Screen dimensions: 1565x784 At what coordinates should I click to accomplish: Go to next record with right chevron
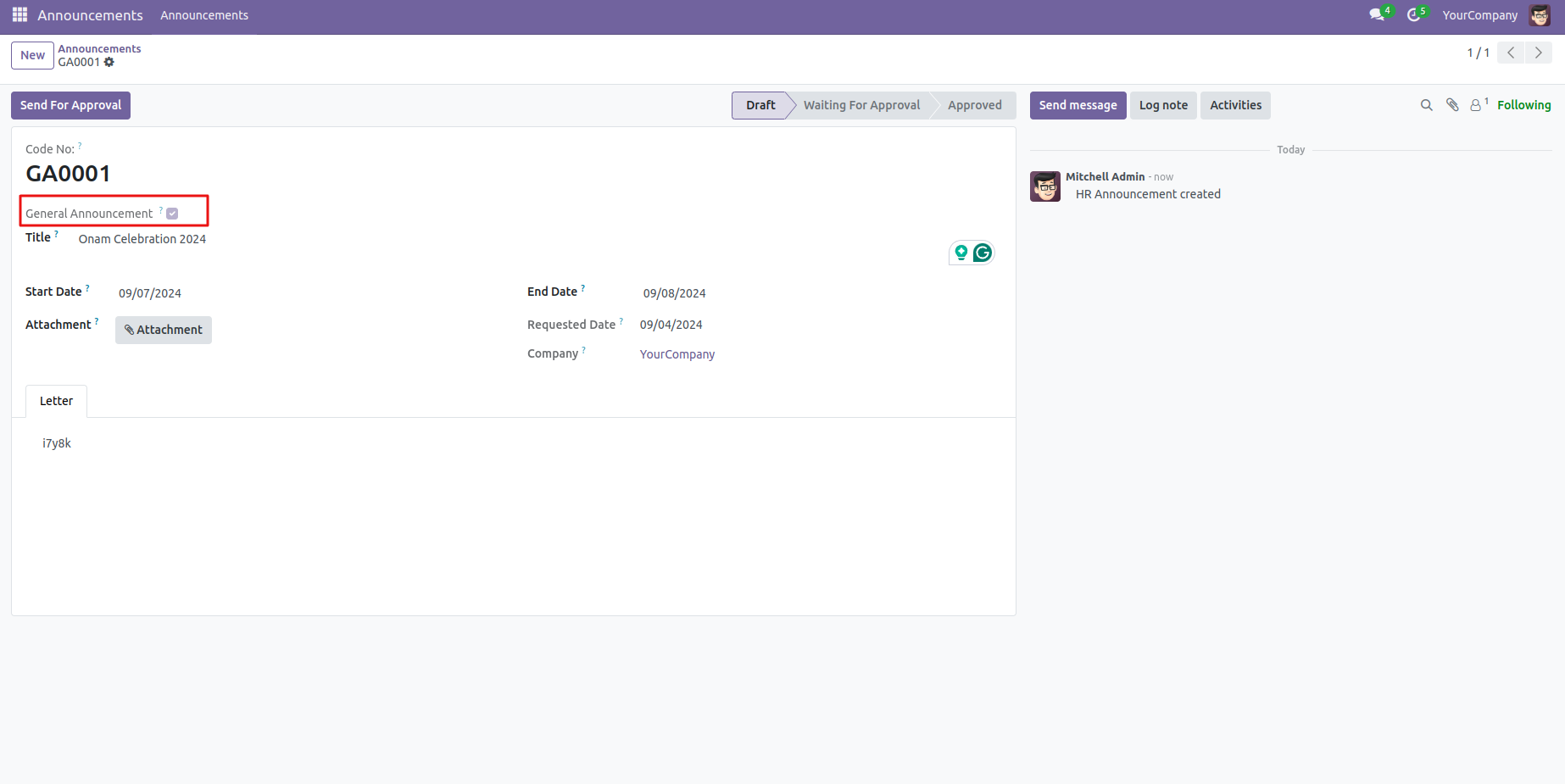(1539, 53)
